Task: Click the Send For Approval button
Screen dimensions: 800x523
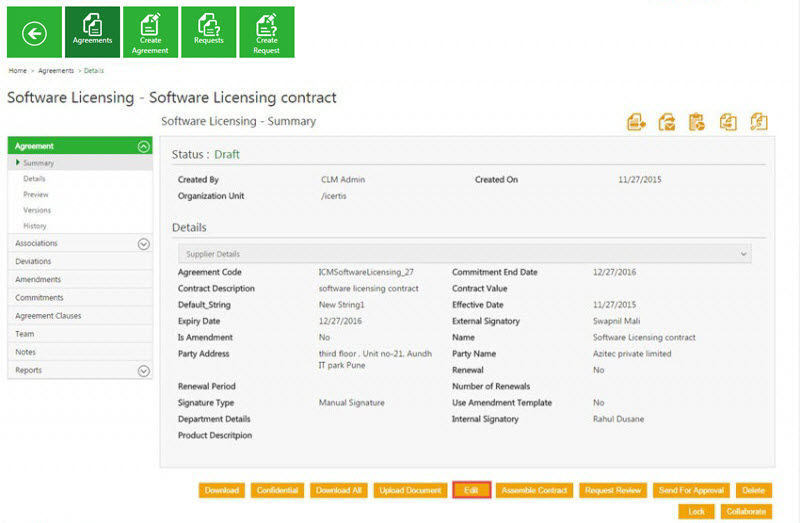Action: click(x=691, y=490)
